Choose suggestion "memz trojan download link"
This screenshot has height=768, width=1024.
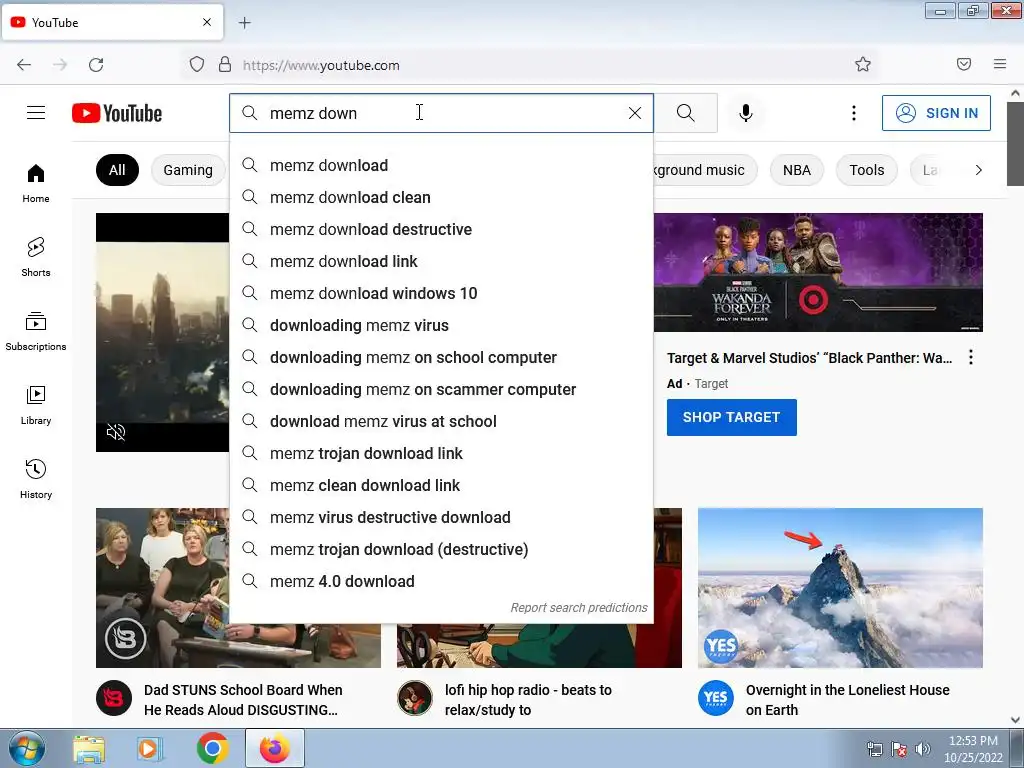(x=441, y=453)
